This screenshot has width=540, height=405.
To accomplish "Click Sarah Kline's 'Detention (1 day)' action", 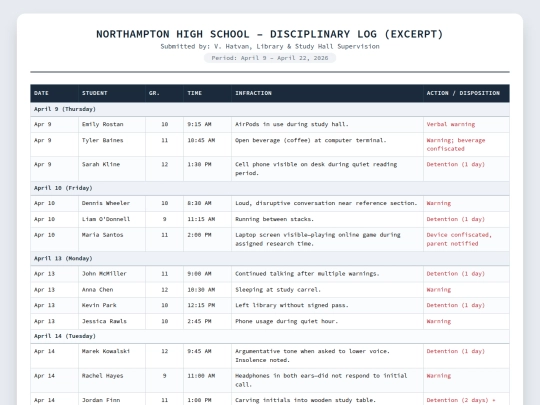I will [x=456, y=164].
